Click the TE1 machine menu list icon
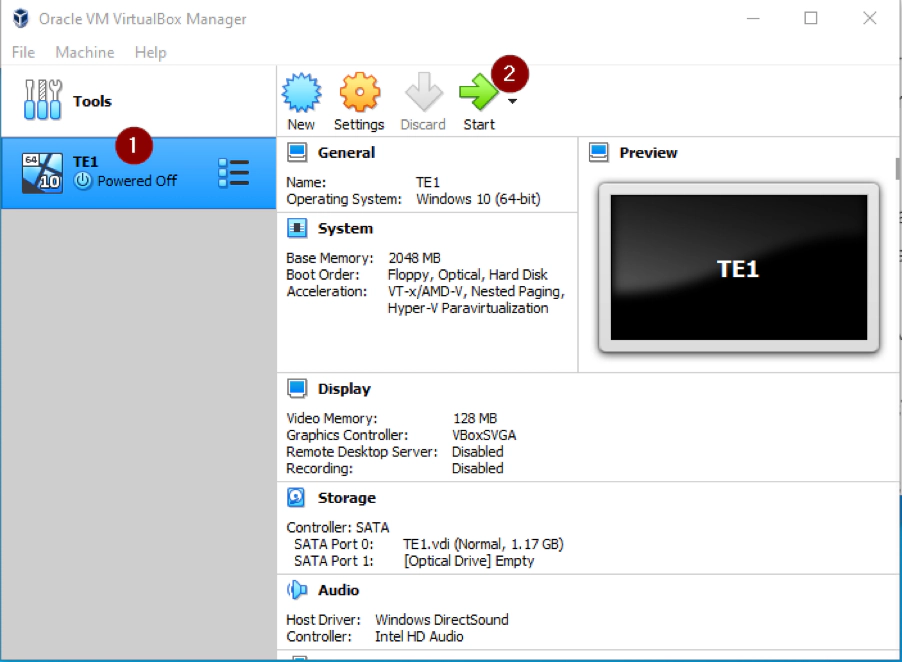 (x=233, y=173)
